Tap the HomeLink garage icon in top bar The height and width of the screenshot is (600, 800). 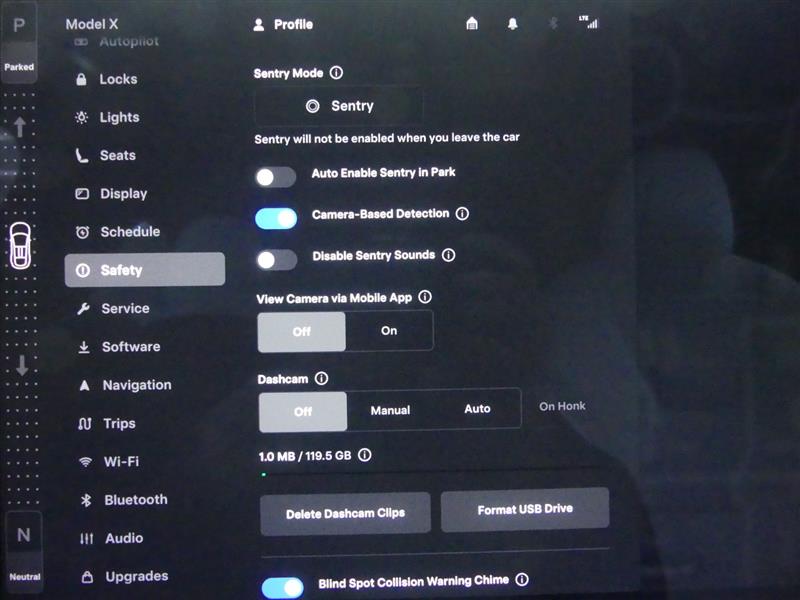click(x=472, y=24)
